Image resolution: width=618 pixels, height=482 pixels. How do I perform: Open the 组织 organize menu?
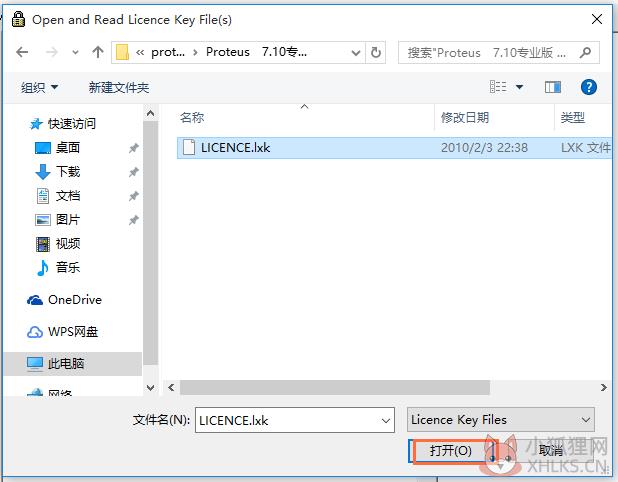coord(39,87)
